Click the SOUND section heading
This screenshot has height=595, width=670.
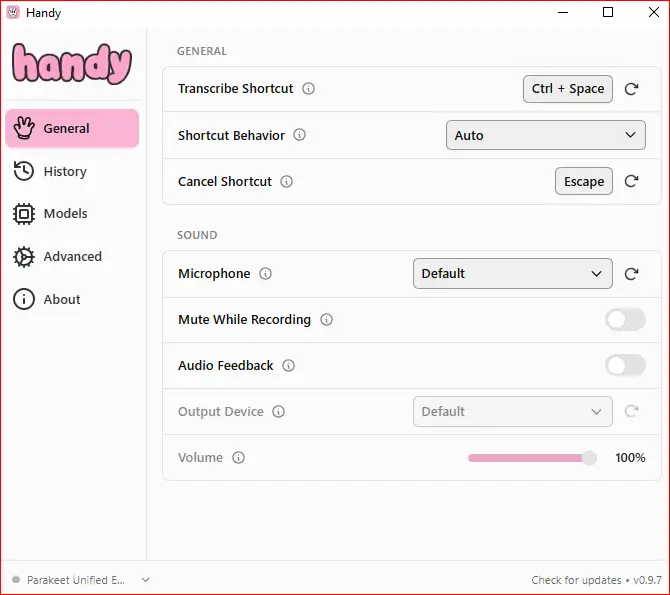(197, 235)
